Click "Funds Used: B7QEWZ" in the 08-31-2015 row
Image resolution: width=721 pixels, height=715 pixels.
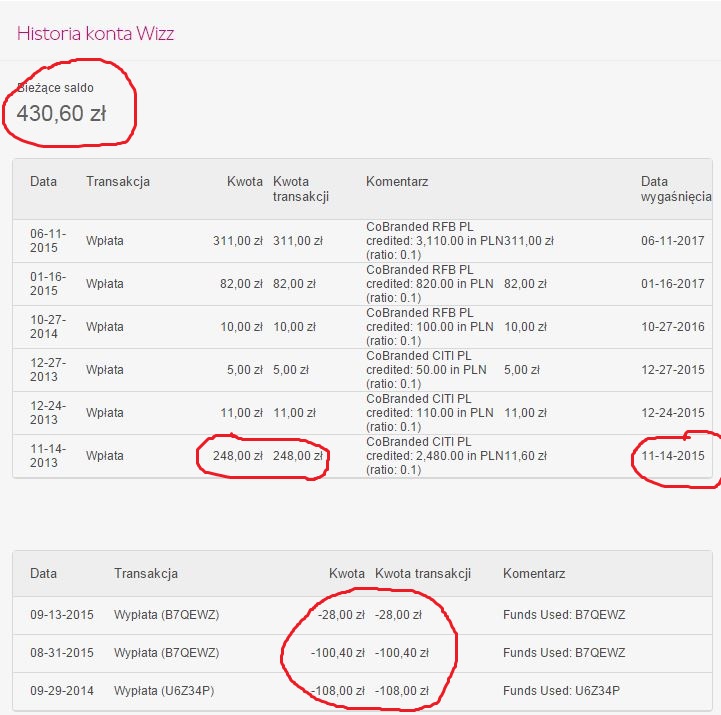(x=564, y=652)
